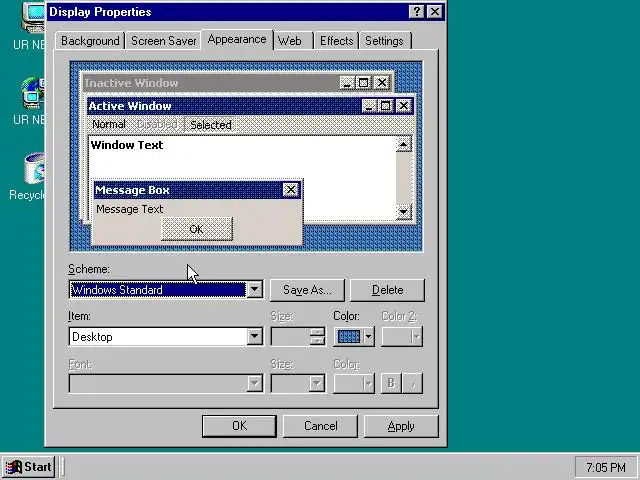The width and height of the screenshot is (640, 480).
Task: Open the Start menu
Action: [29, 467]
